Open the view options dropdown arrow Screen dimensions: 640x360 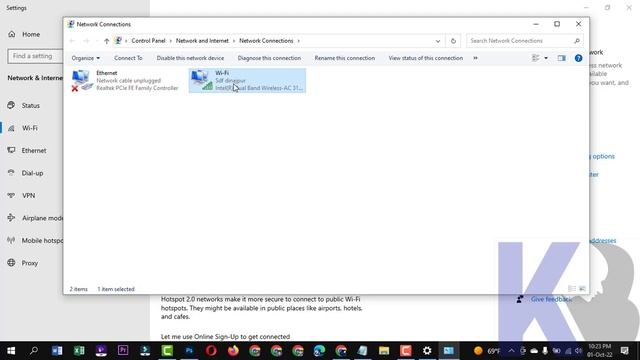coord(546,58)
